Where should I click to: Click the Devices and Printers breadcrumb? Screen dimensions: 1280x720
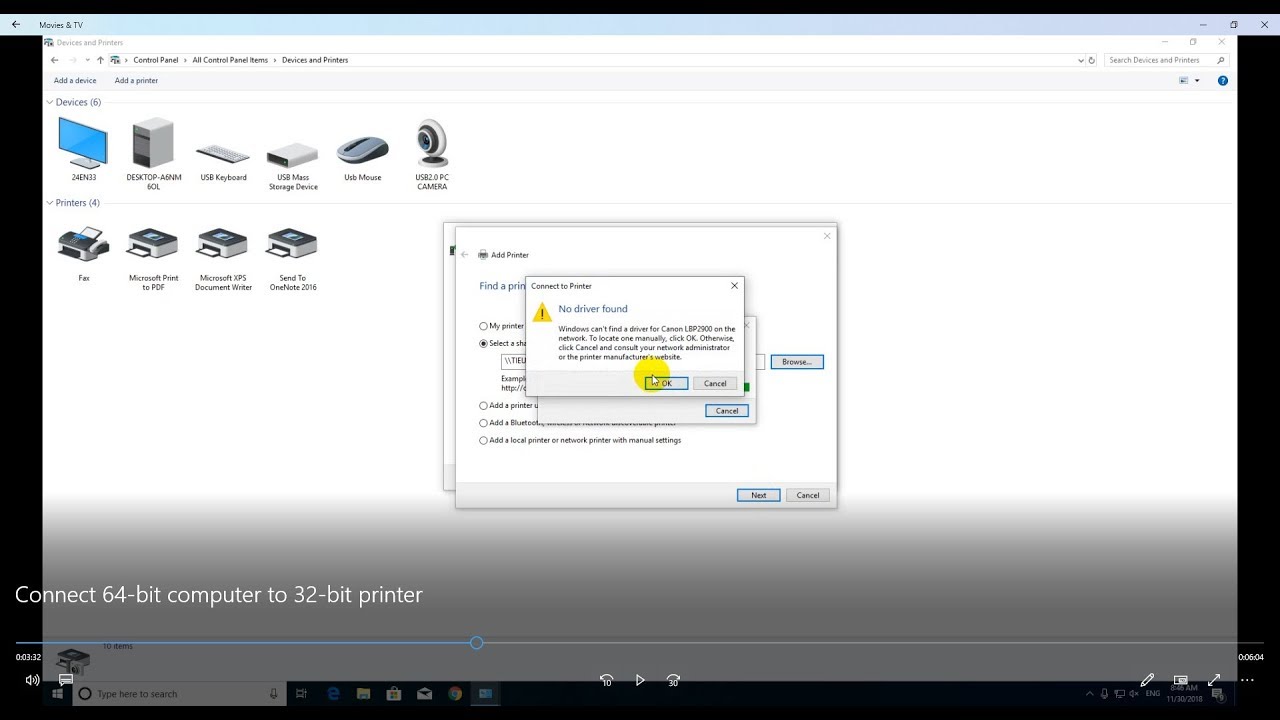click(315, 60)
